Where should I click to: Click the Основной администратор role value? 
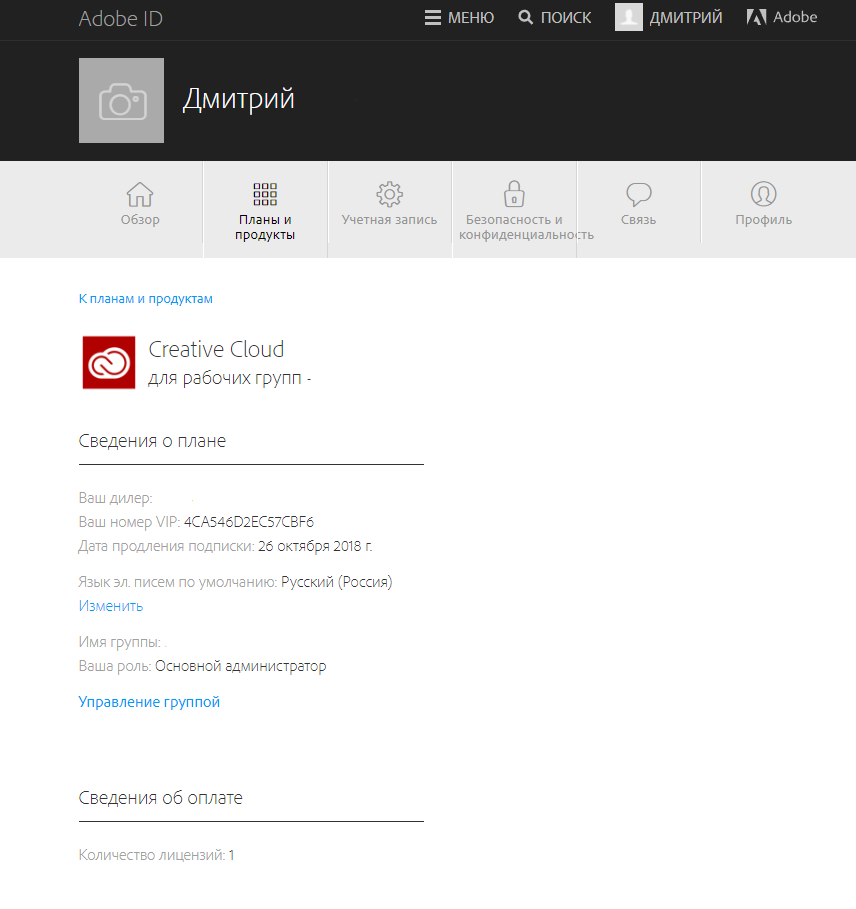coord(241,666)
